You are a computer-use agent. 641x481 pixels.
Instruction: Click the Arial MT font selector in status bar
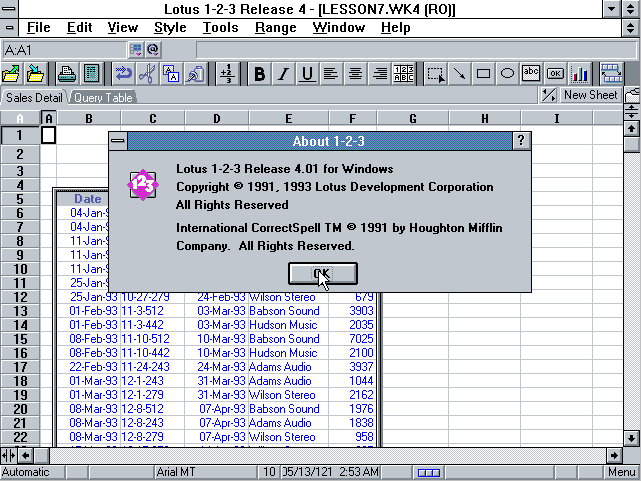click(205, 472)
